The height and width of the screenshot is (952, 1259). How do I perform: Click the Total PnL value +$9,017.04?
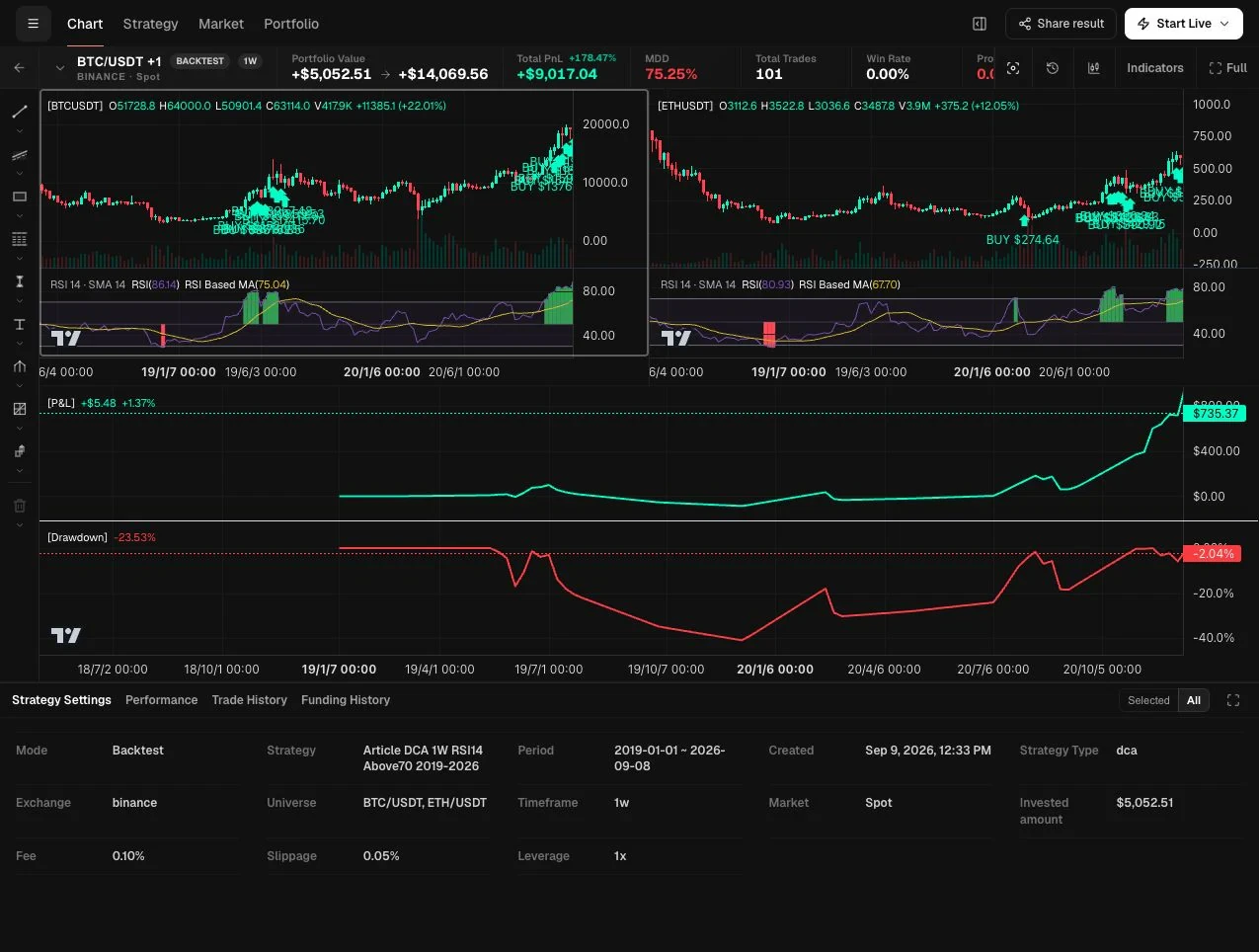click(557, 74)
